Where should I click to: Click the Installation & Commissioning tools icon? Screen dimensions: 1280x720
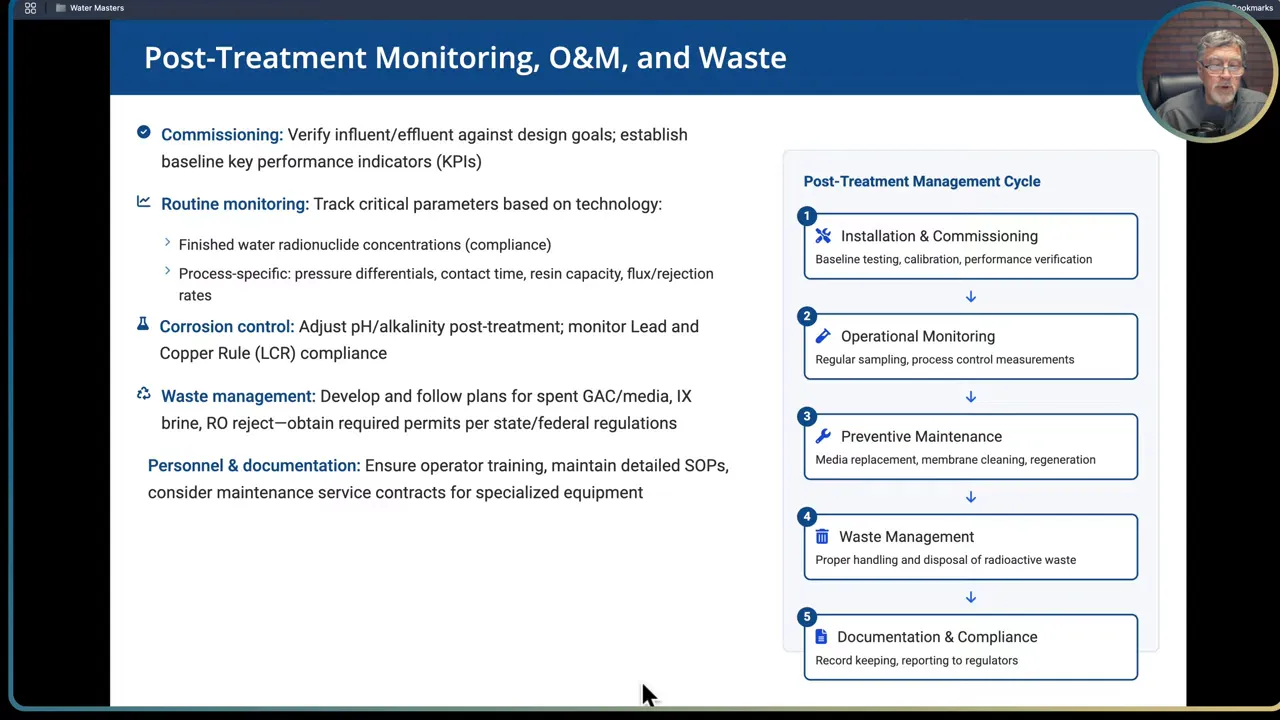[822, 235]
